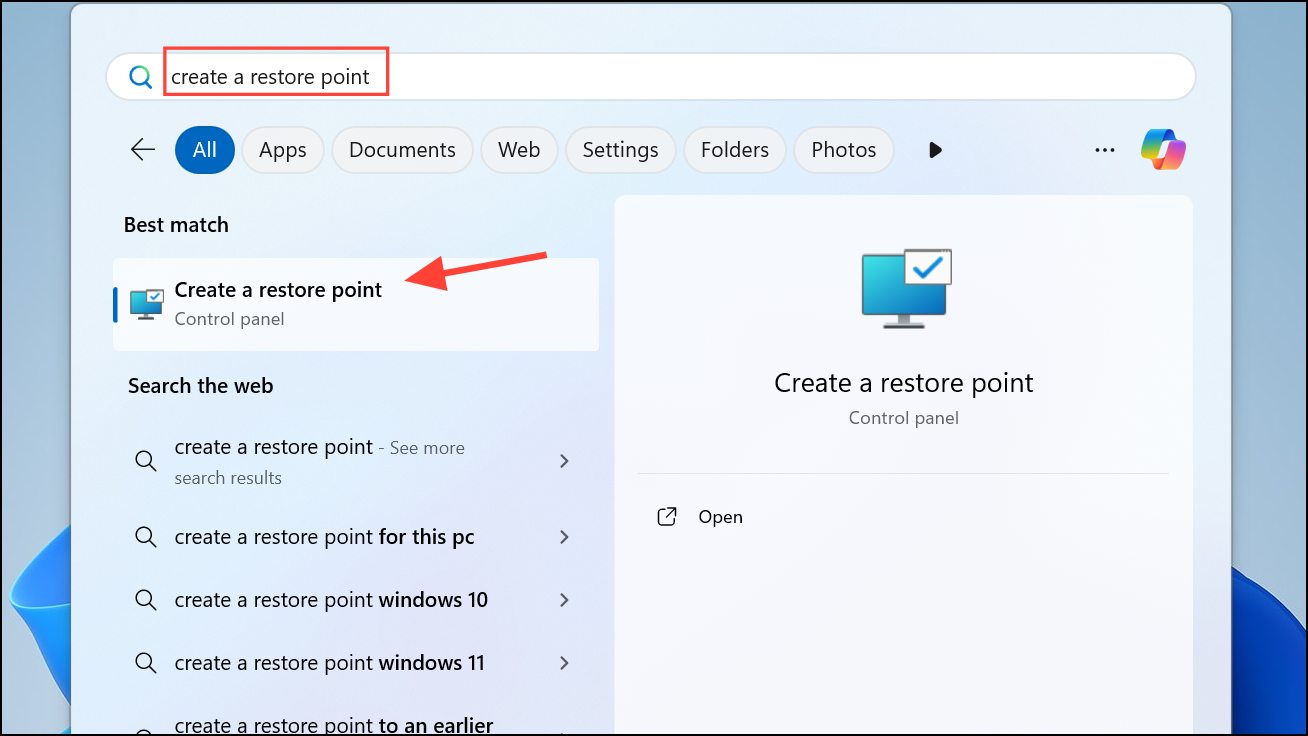The image size is (1308, 736).
Task: Switch to the Web filter
Action: click(x=519, y=150)
